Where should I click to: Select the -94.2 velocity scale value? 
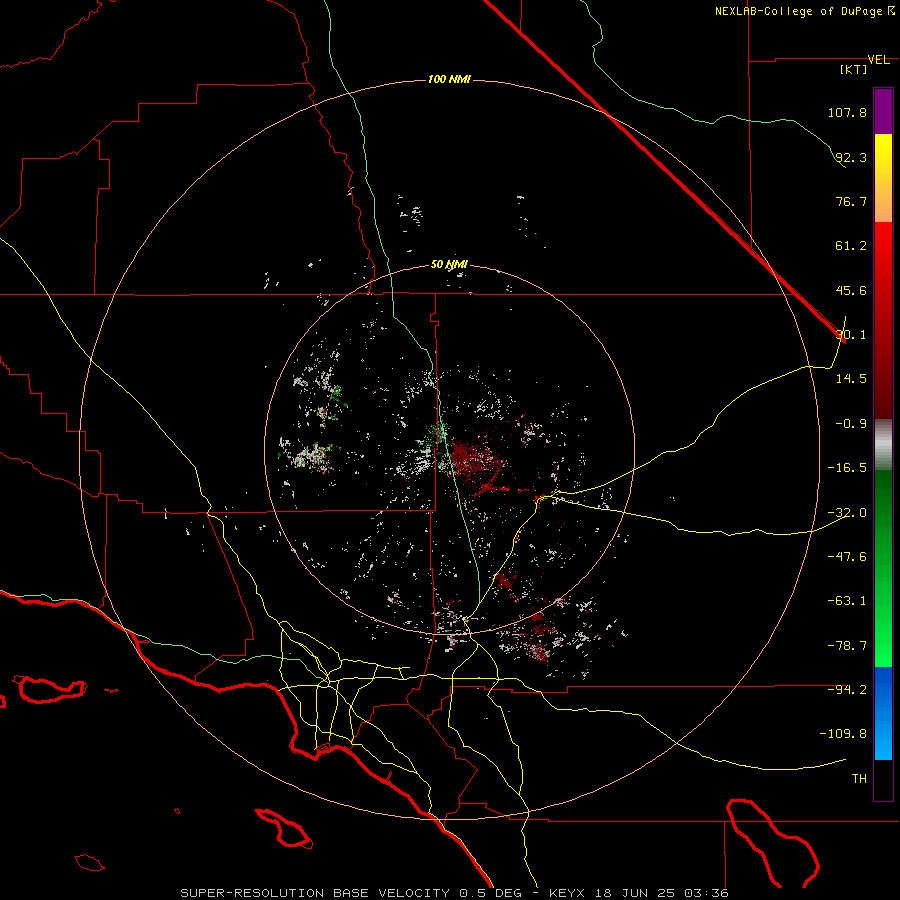click(847, 690)
